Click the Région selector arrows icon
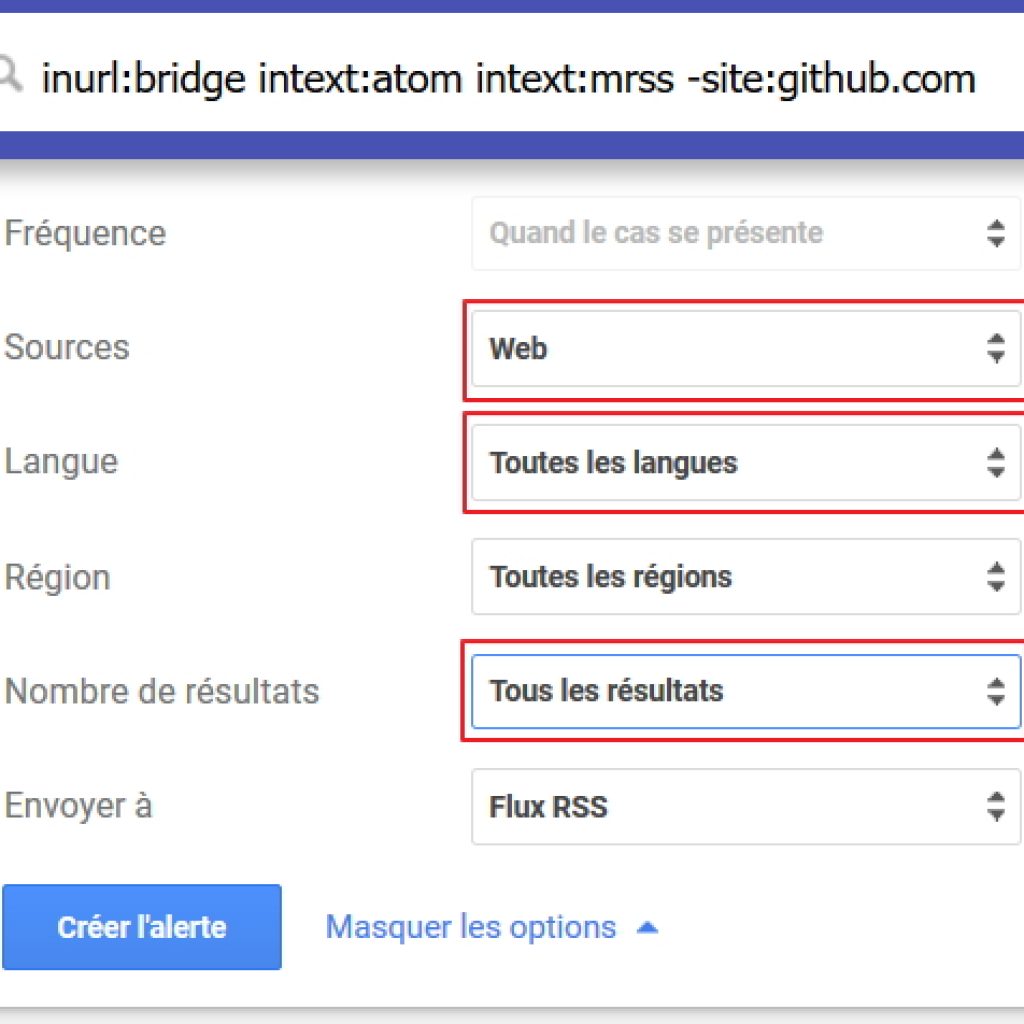1024x1024 pixels. tap(995, 577)
